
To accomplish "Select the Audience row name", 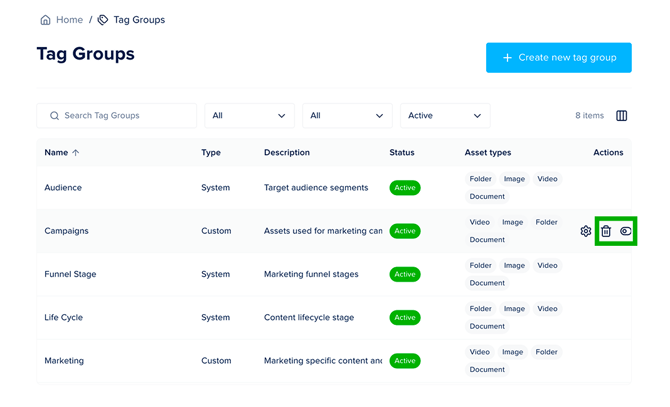I will coord(63,187).
